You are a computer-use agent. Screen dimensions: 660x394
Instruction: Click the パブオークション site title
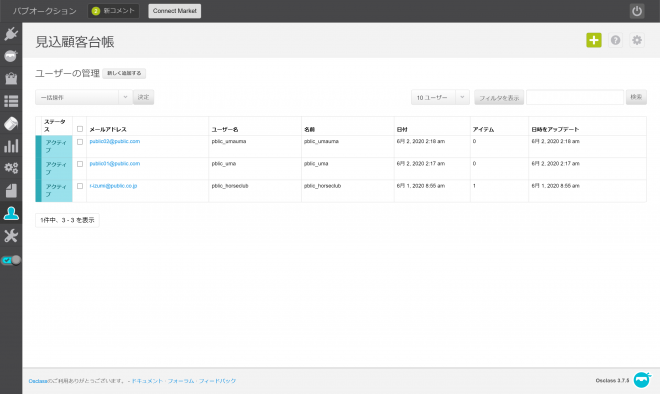tap(45, 11)
